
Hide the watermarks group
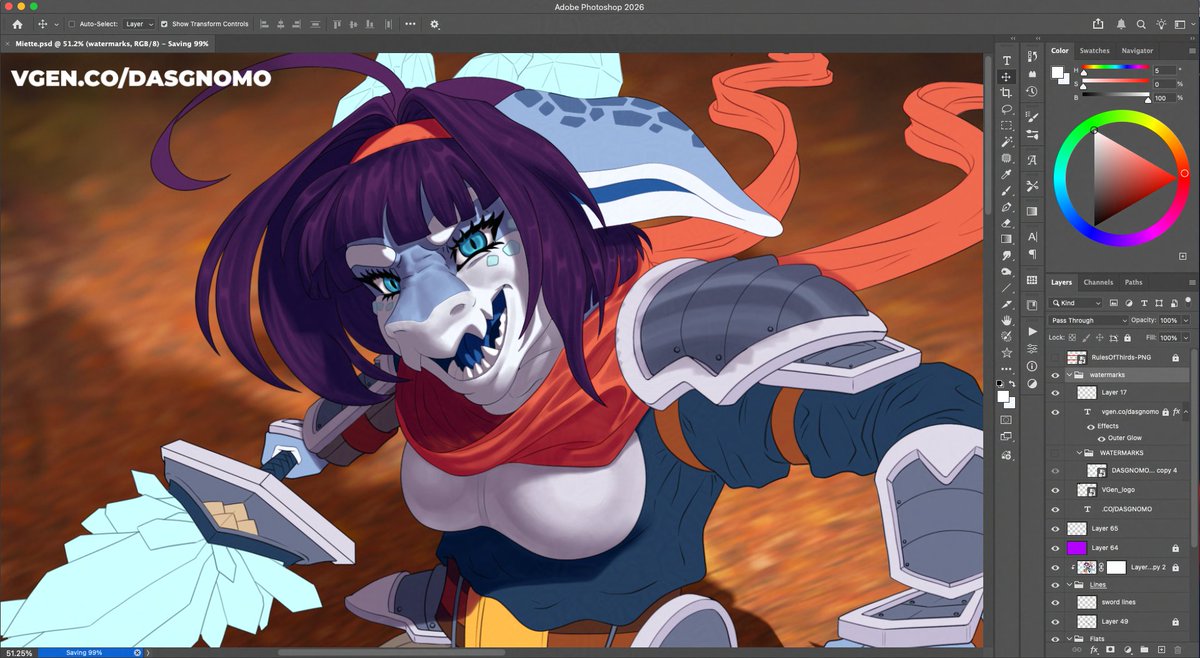[1054, 375]
